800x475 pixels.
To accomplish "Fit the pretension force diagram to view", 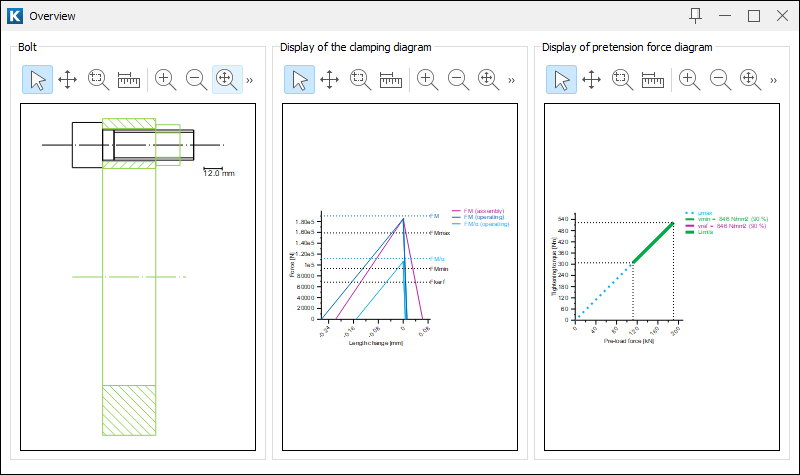I will pos(749,80).
